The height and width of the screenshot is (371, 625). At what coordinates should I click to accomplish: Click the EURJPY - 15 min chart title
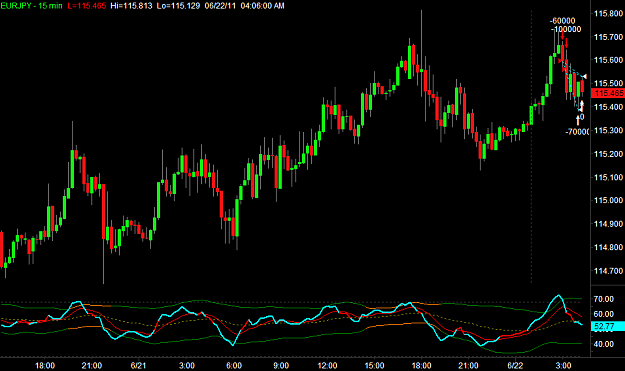click(31, 6)
